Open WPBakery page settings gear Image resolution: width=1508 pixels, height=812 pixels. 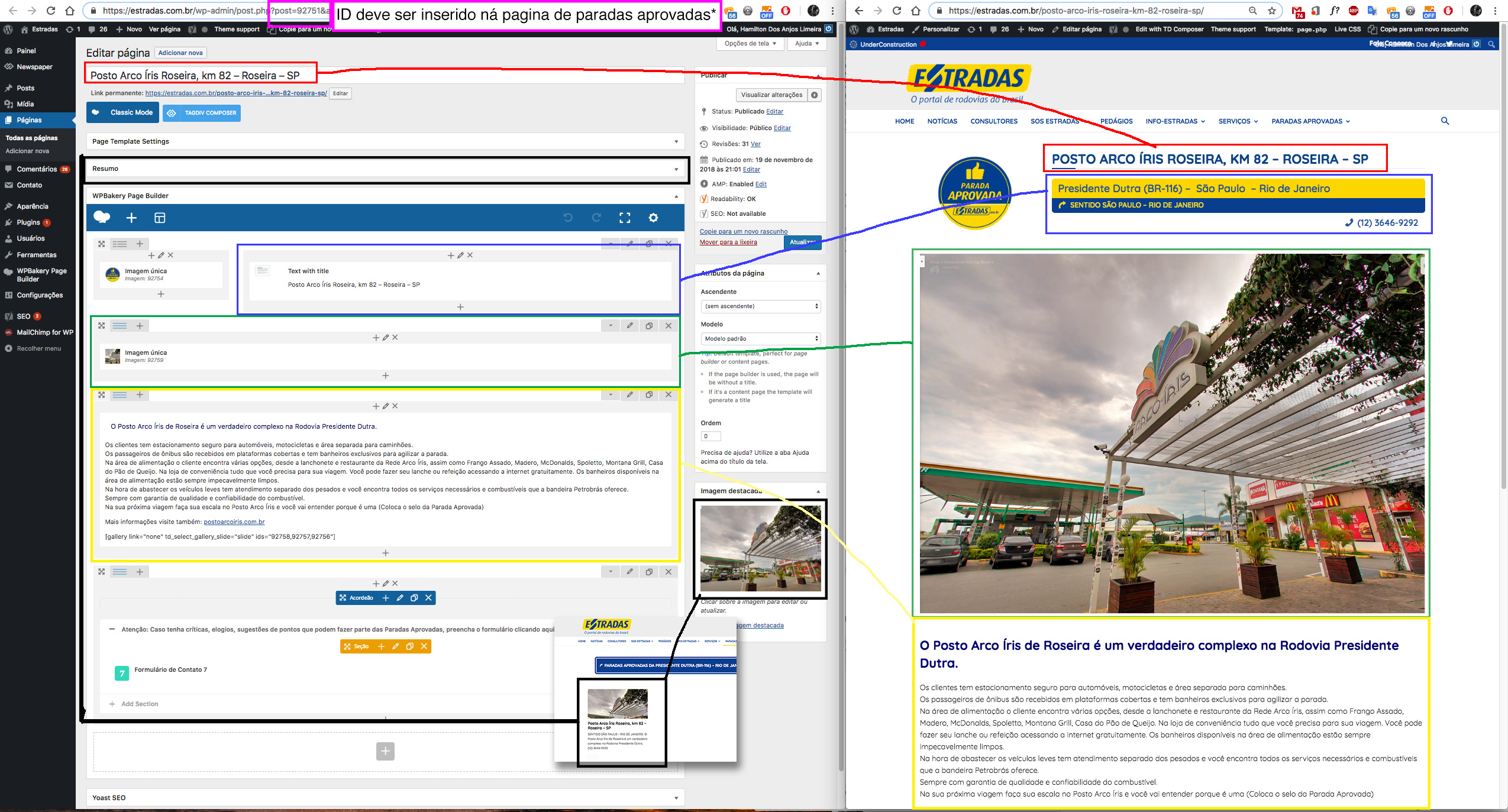(653, 218)
